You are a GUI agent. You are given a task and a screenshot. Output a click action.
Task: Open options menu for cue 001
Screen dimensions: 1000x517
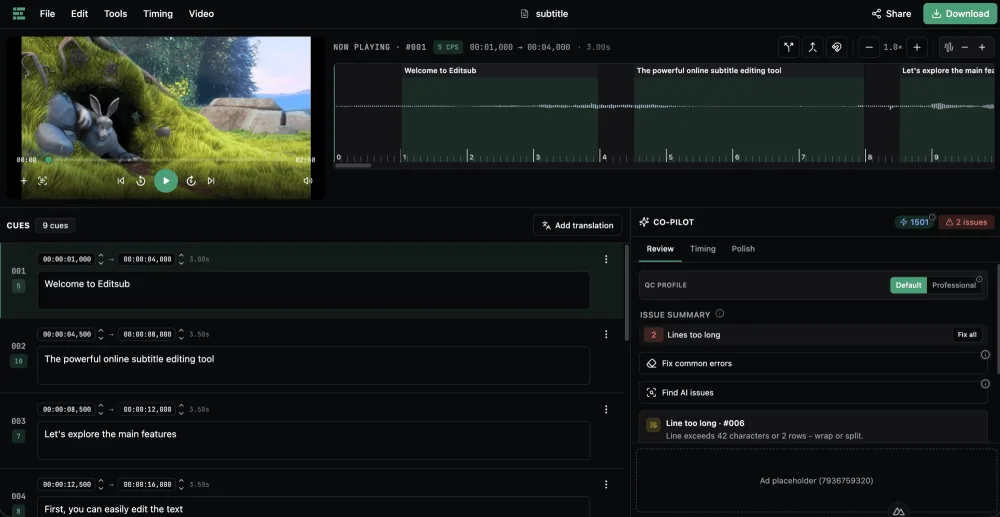coord(606,259)
